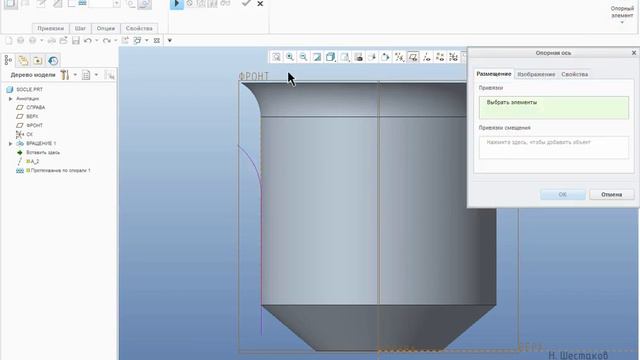640x360 pixels.
Task: Open the Шаг tab in dashboard
Action: (x=80, y=28)
